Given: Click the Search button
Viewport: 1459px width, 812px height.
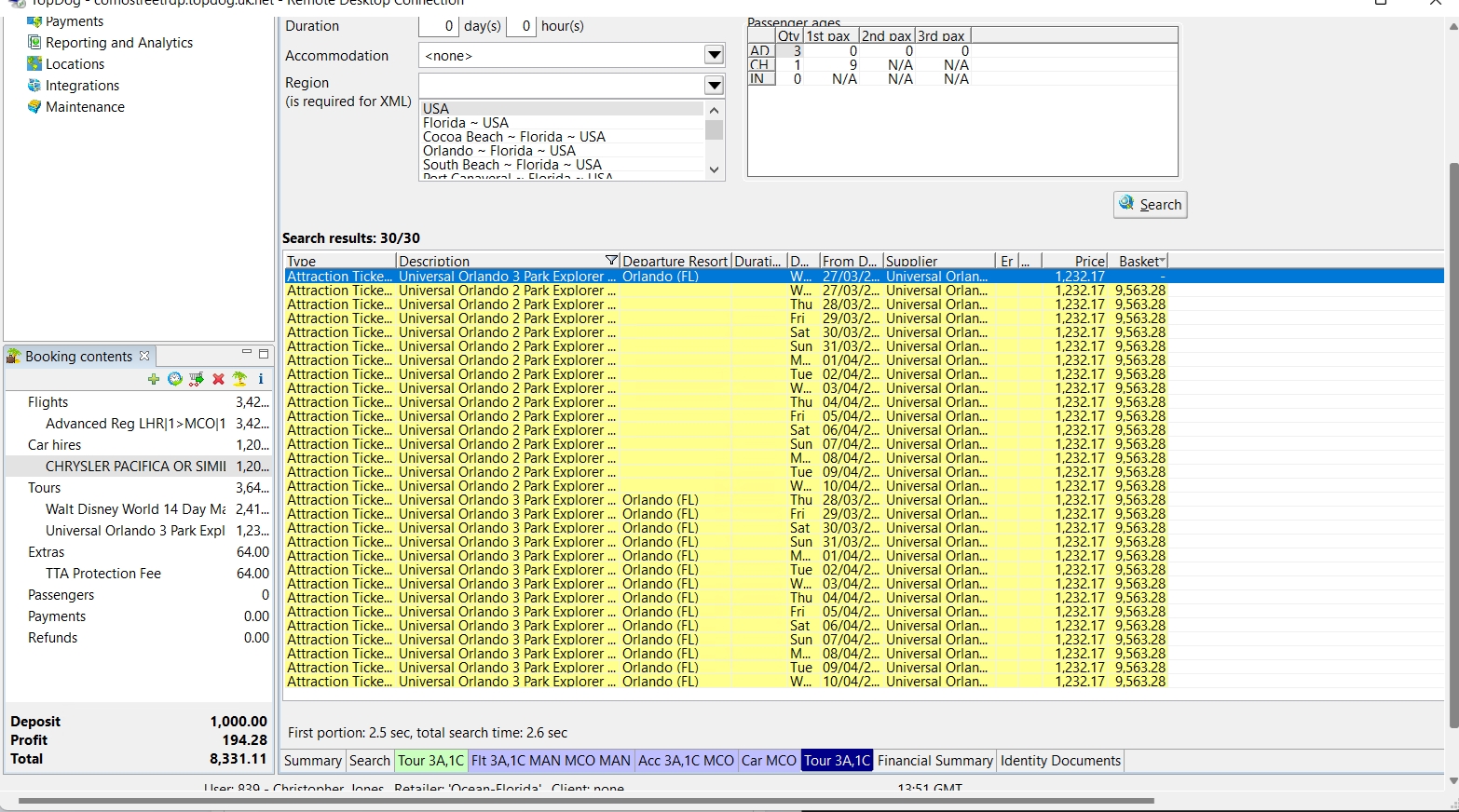Looking at the screenshot, I should [1150, 205].
